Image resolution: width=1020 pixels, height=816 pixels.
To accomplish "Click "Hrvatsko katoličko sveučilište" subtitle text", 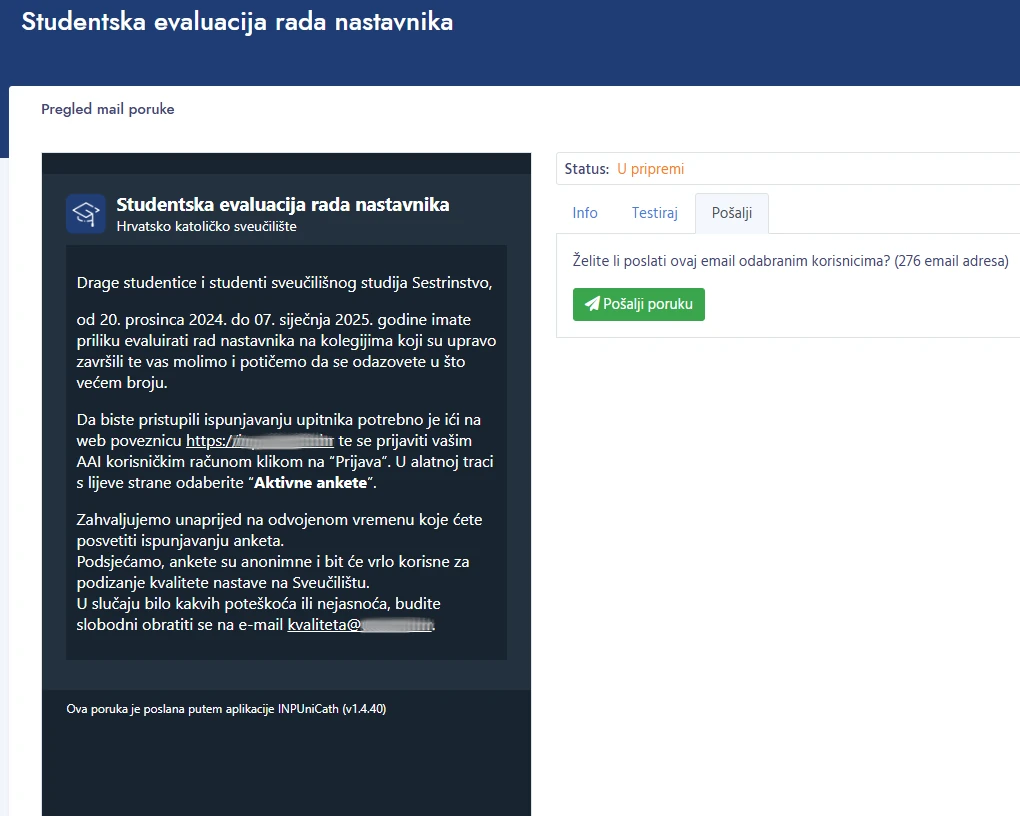I will pyautogui.click(x=207, y=226).
